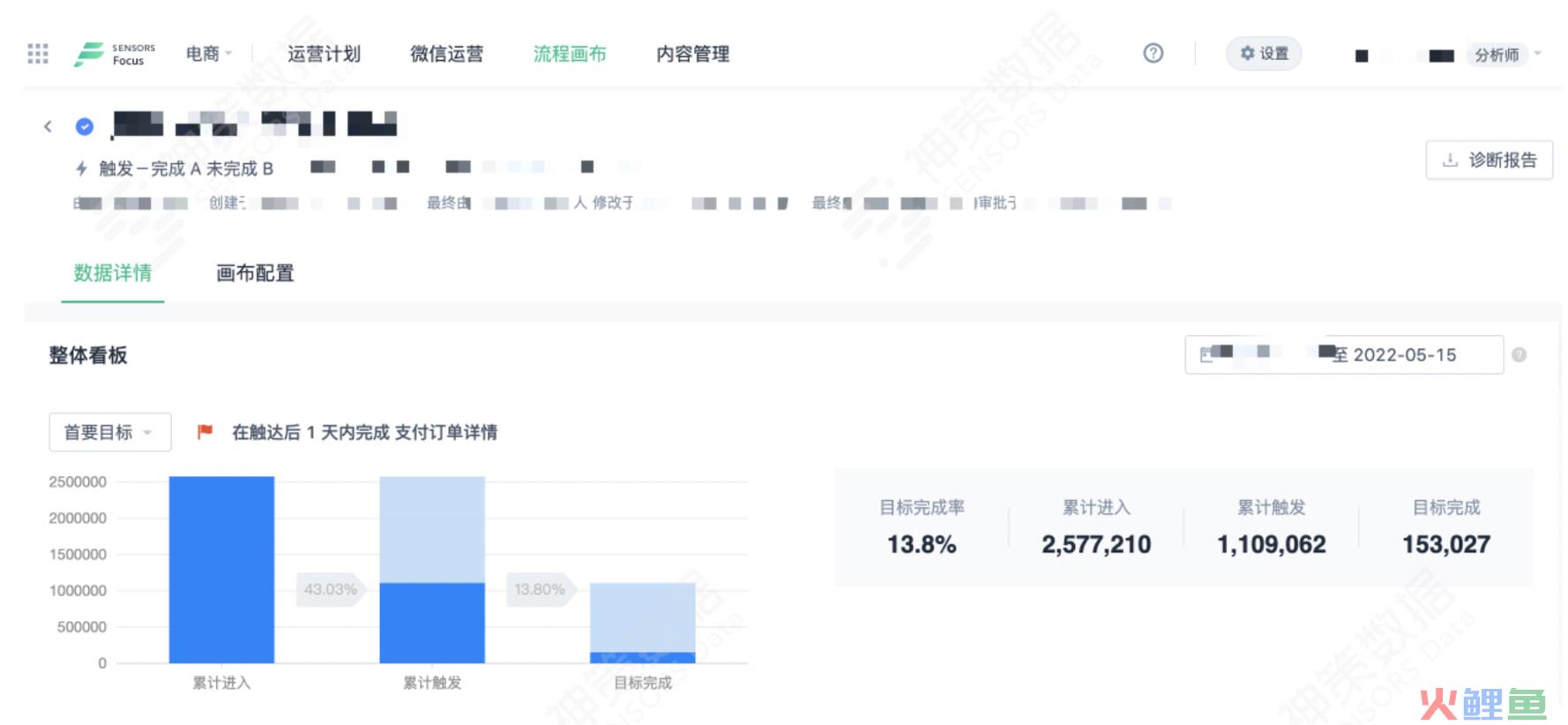Viewport: 1568px width, 725px height.
Task: Open the 内容管理 menu
Action: click(x=693, y=54)
